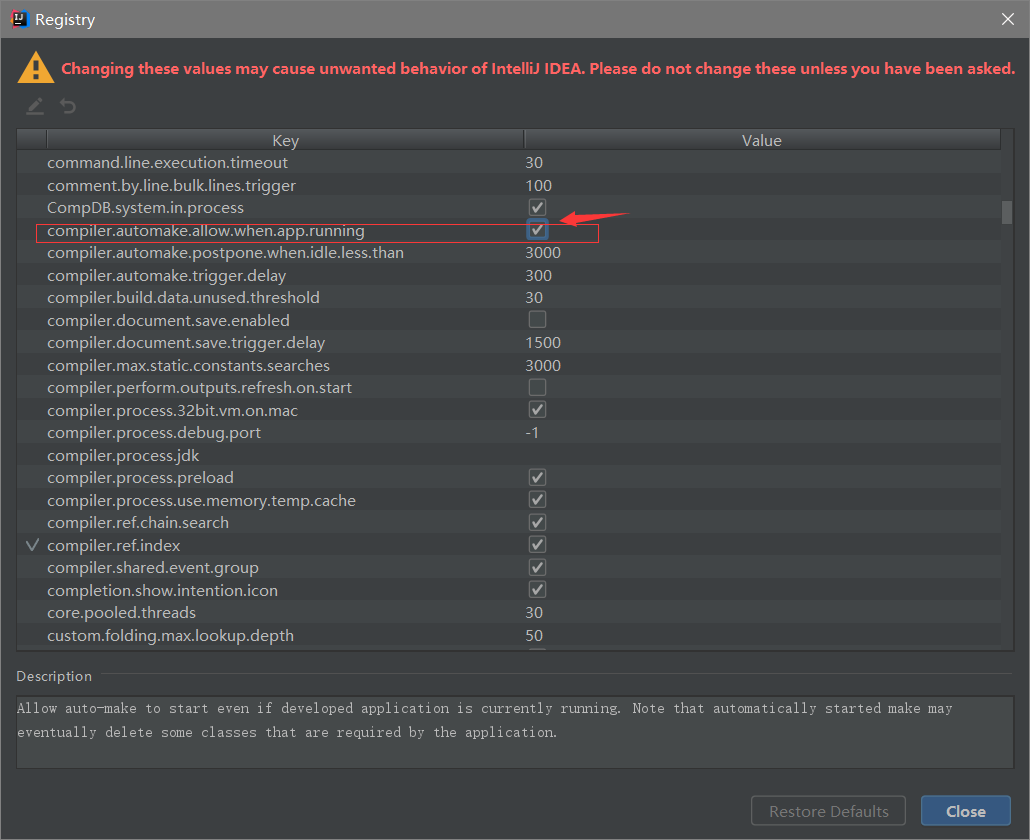Click value 30 for core.pooled.threads
The image size is (1030, 840).
(534, 613)
